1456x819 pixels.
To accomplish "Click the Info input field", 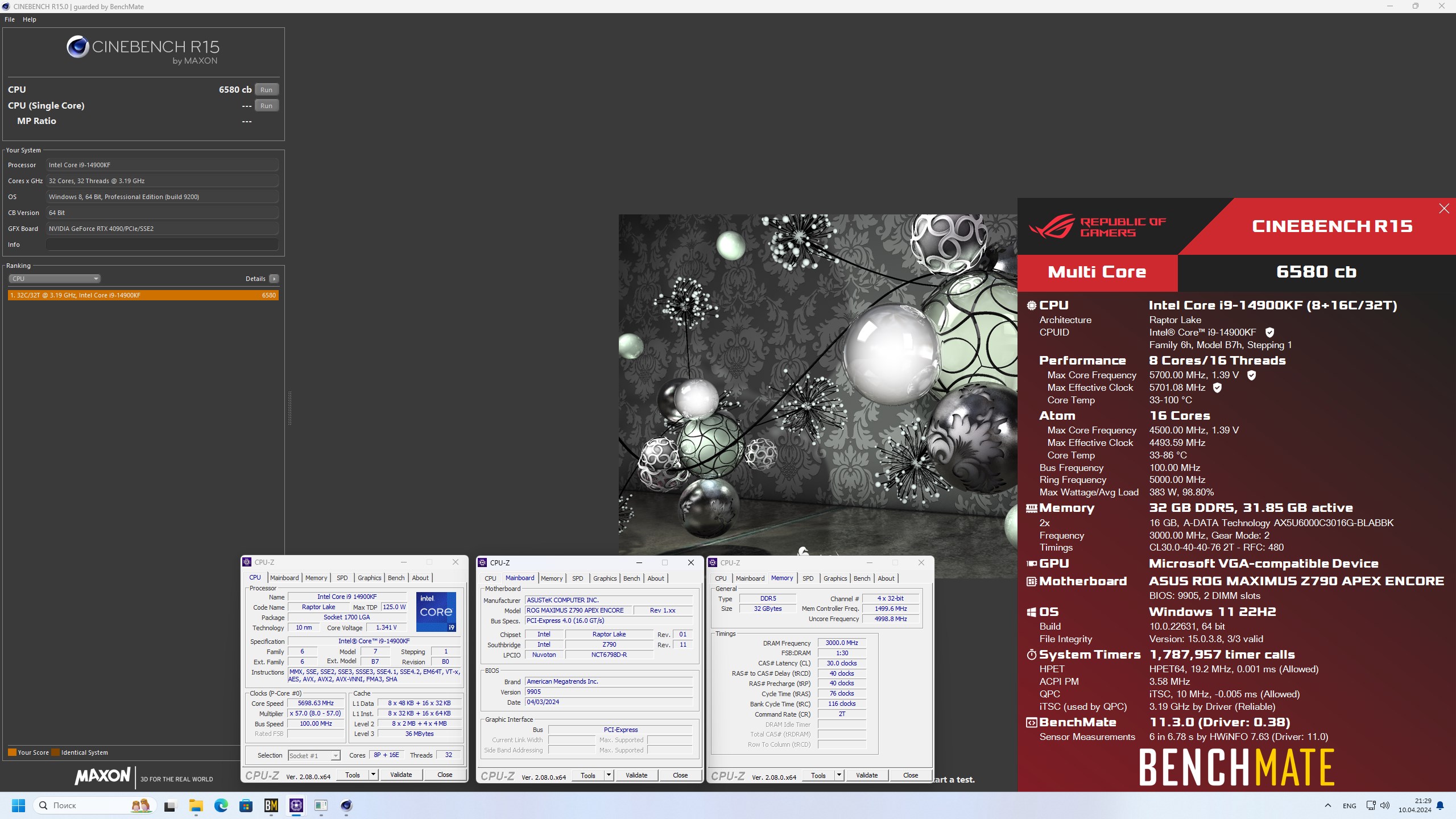I will pyautogui.click(x=162, y=245).
